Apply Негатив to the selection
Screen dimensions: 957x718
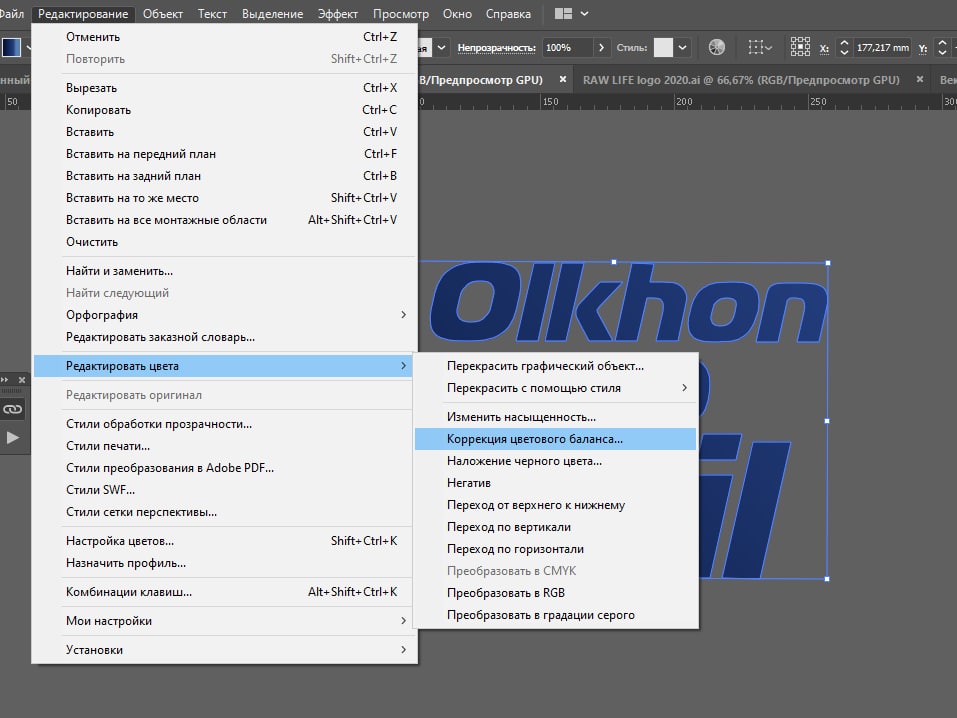(x=555, y=483)
